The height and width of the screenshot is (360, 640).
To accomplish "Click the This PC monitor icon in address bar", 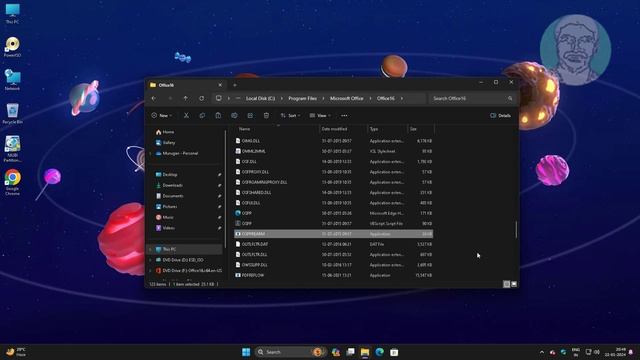I will (219, 98).
